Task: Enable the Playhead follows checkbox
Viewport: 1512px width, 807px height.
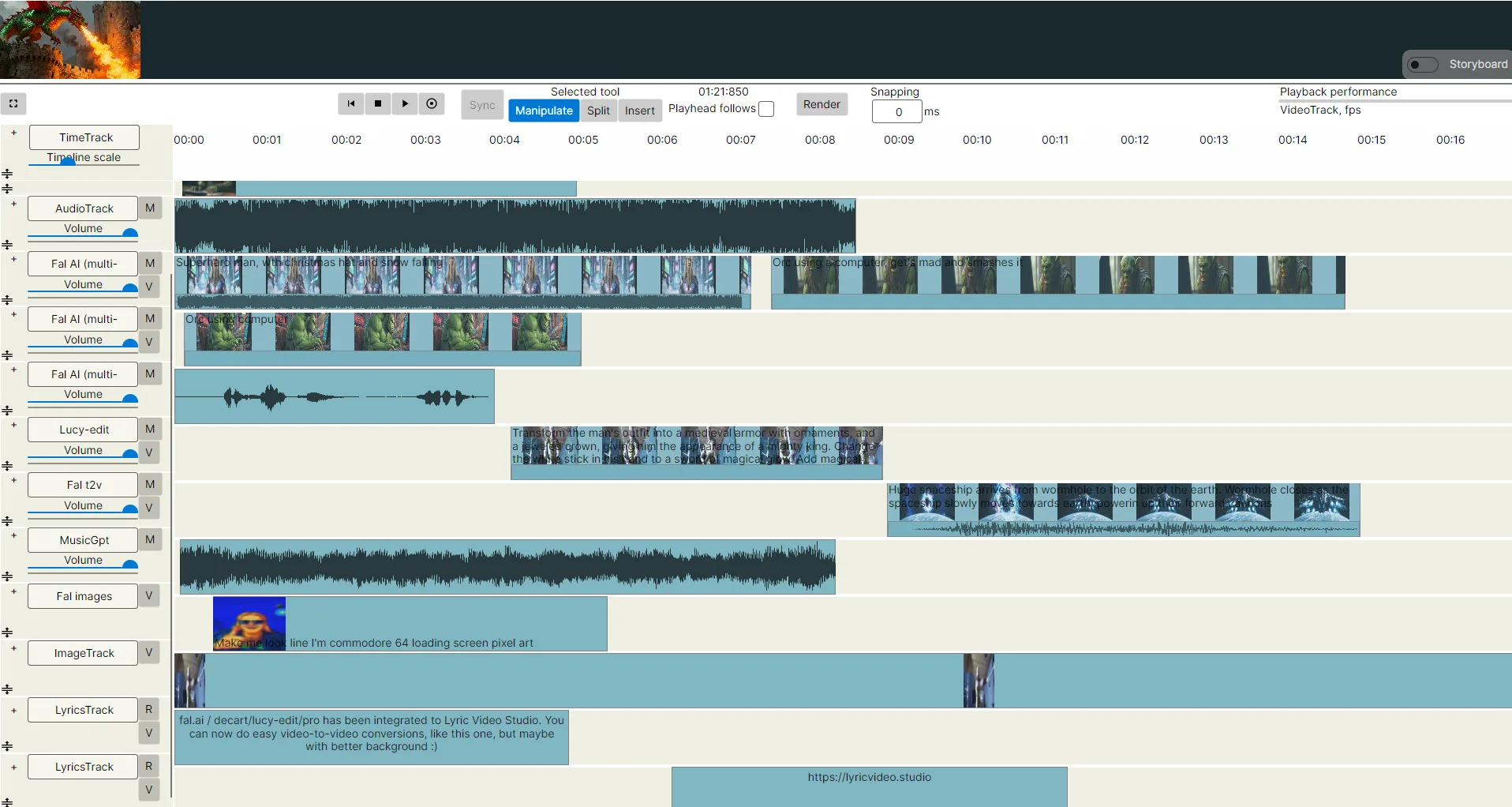Action: [x=766, y=109]
